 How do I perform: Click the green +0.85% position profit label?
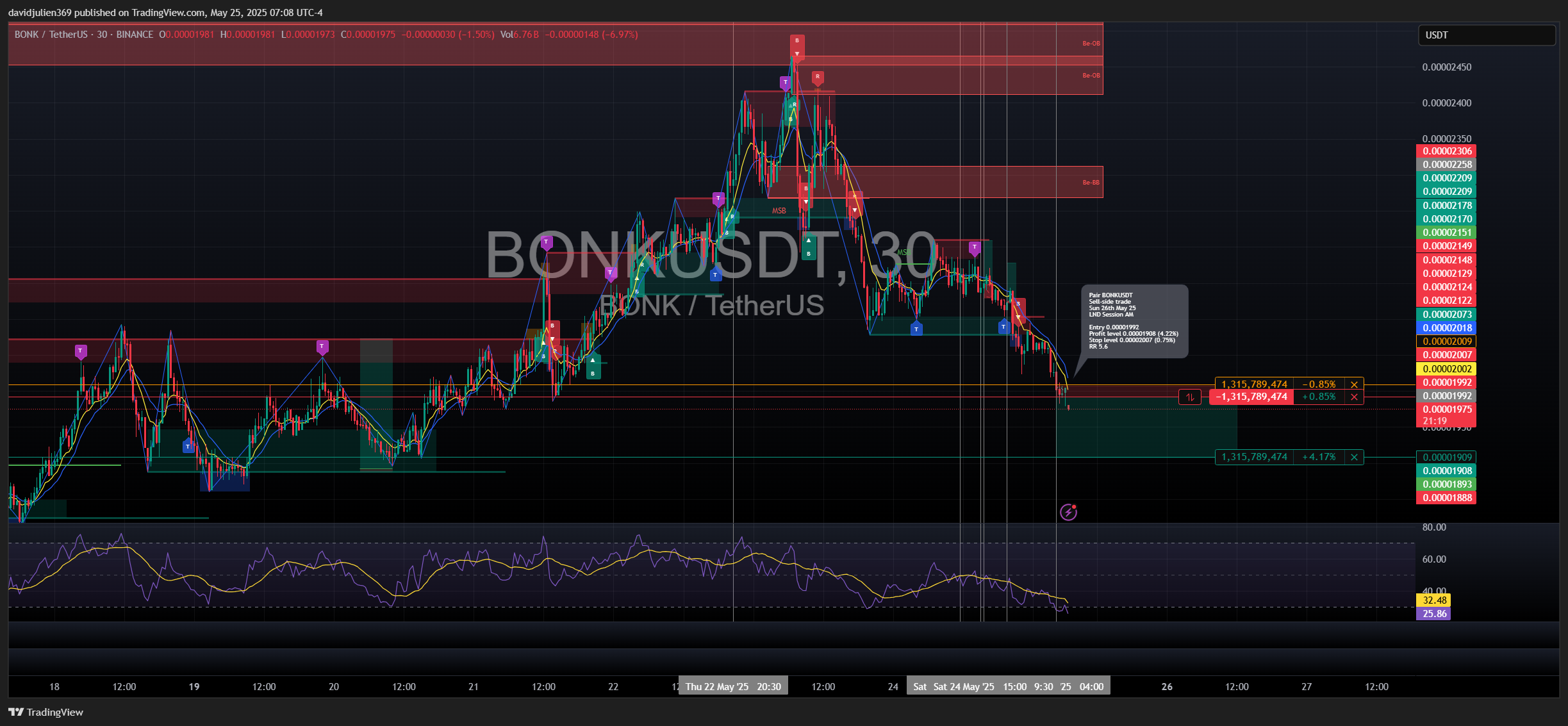[1319, 397]
